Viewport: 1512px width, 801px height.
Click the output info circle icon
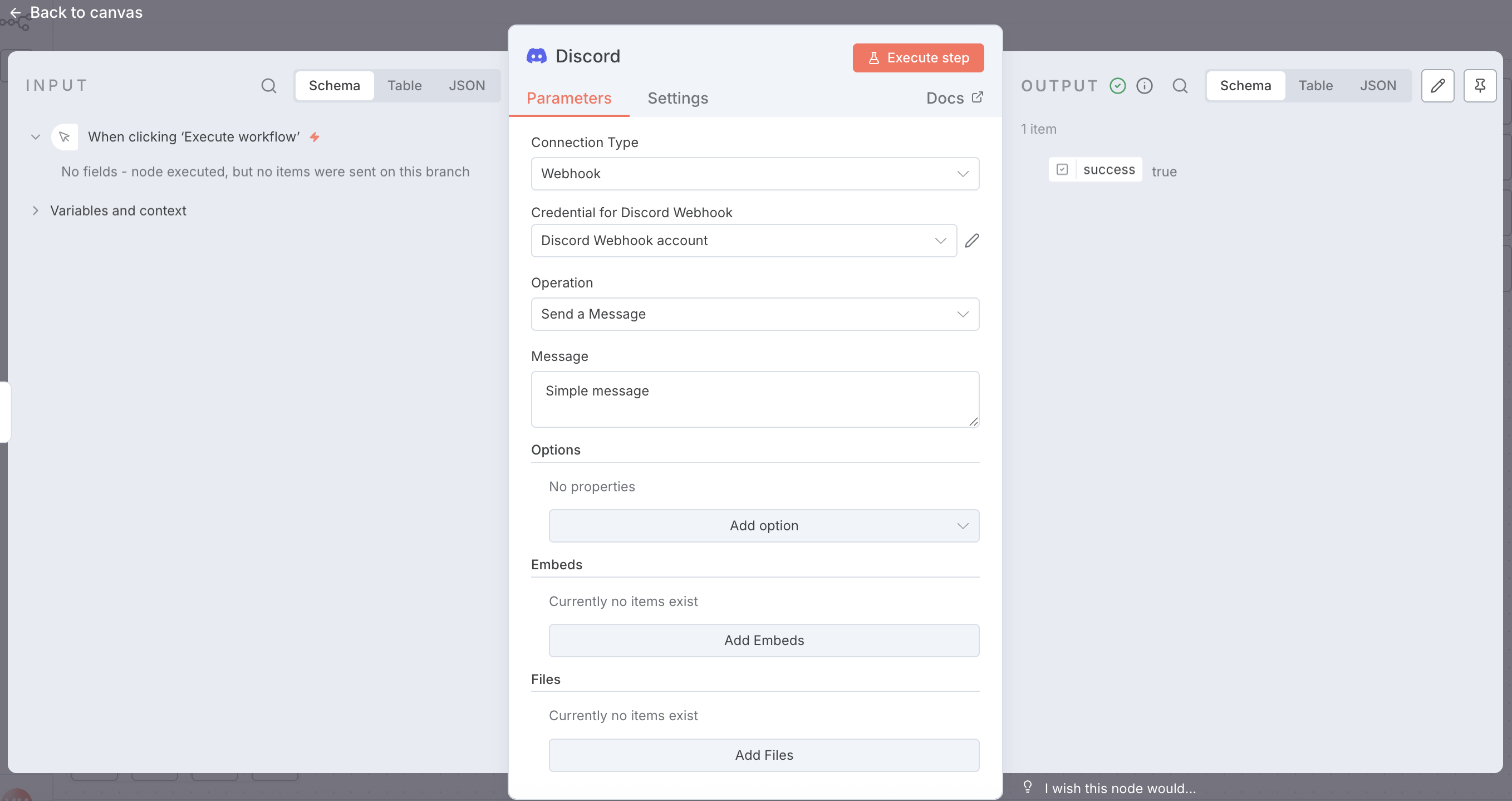(1144, 86)
